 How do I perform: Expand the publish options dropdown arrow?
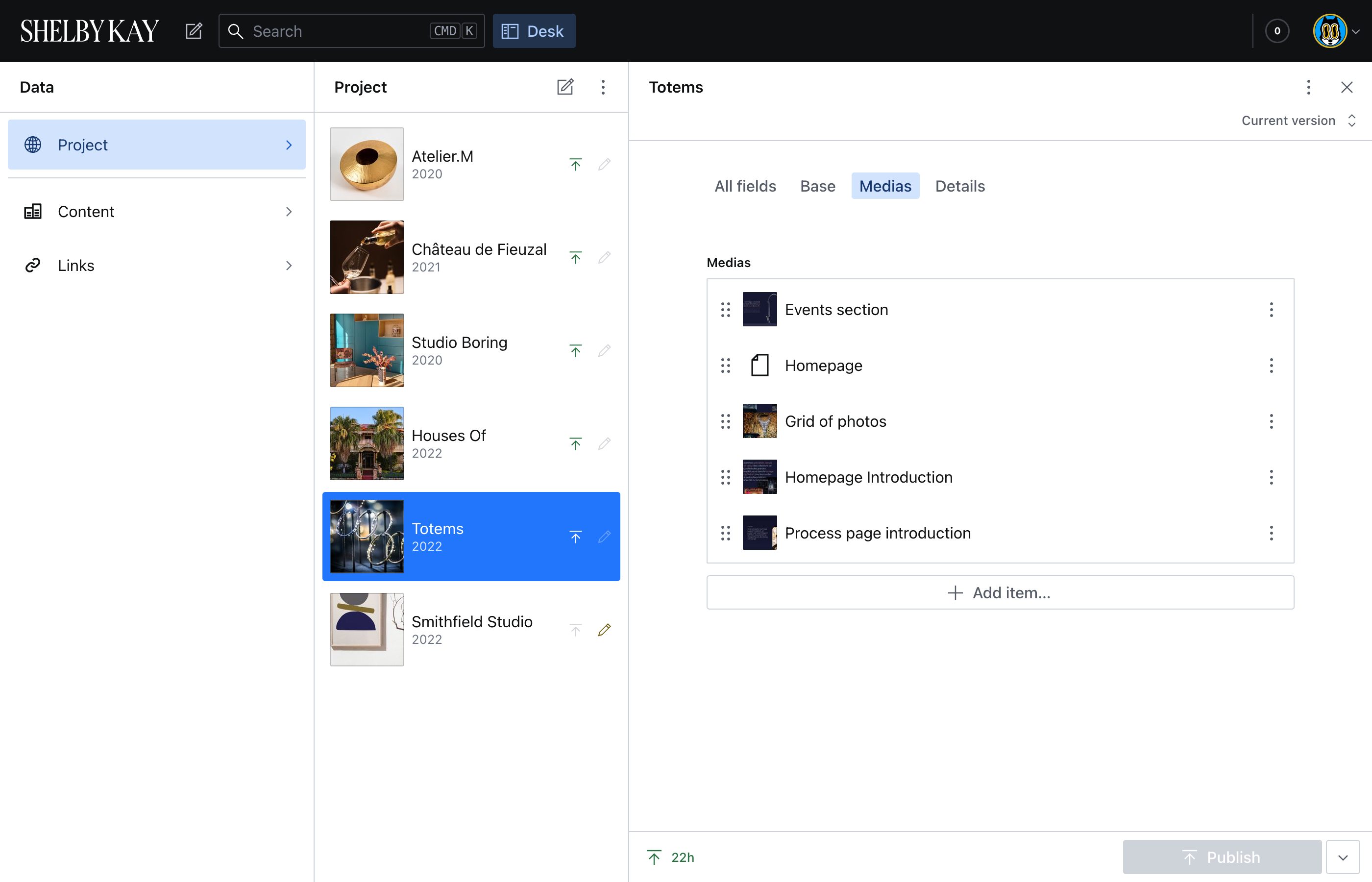point(1342,857)
